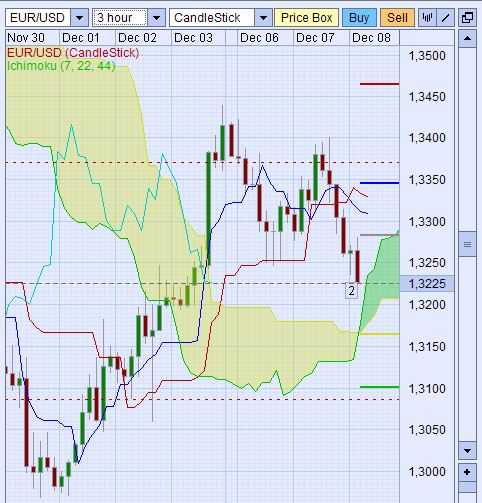Click the Price Box button
This screenshot has height=503, width=482.
pos(306,18)
